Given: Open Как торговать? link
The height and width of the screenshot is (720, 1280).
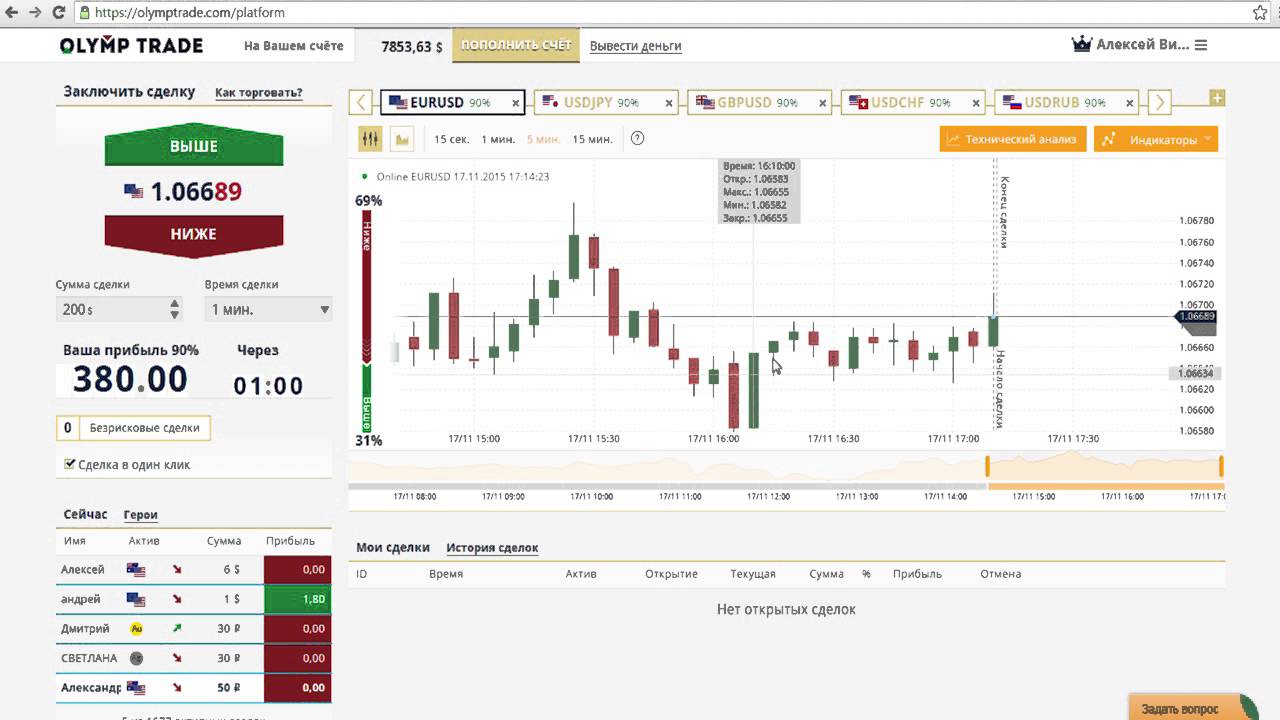Looking at the screenshot, I should click(259, 92).
